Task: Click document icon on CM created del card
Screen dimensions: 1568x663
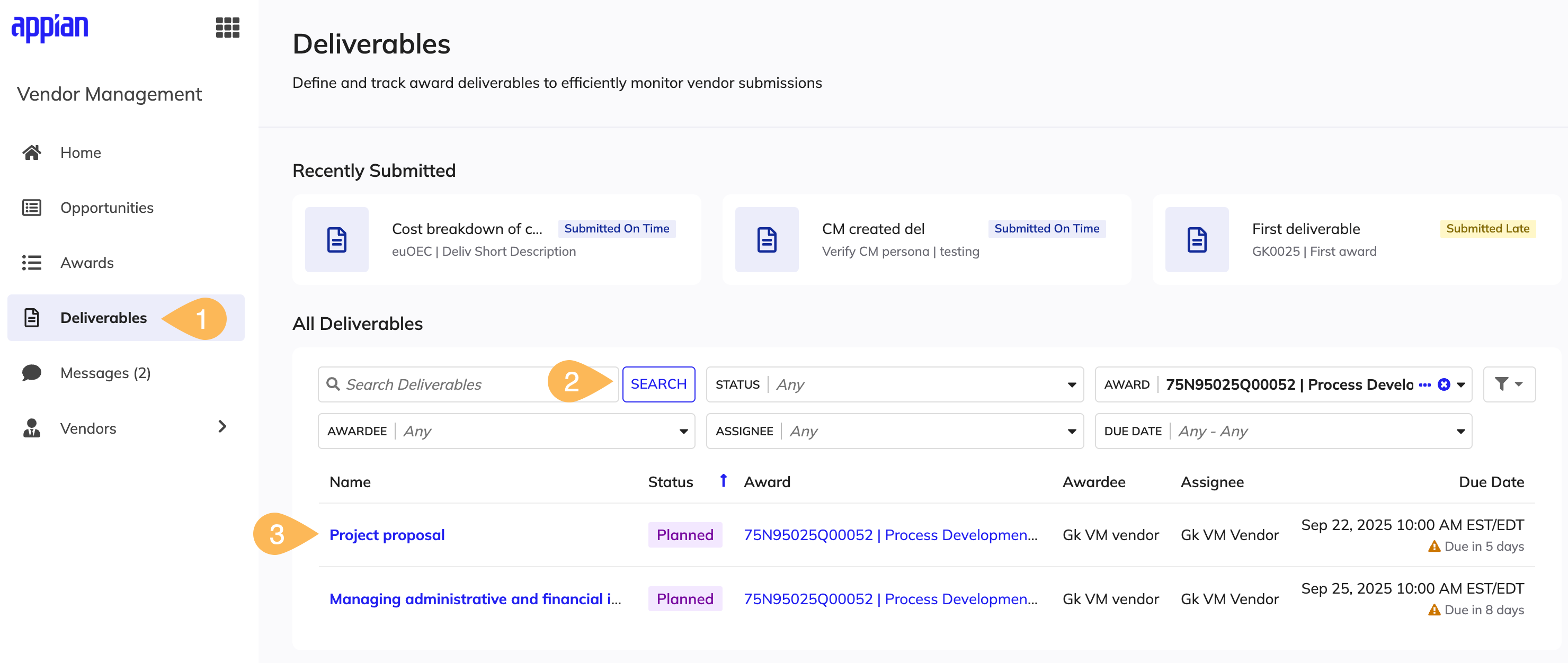Action: [x=767, y=240]
